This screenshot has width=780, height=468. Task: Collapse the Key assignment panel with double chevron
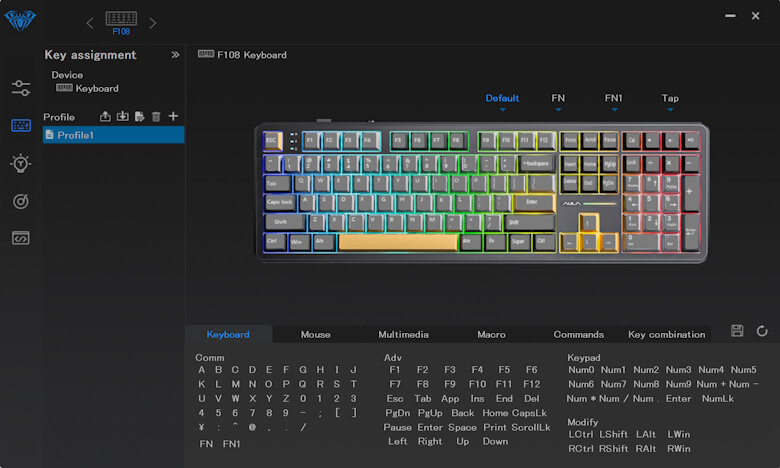pyautogui.click(x=175, y=55)
